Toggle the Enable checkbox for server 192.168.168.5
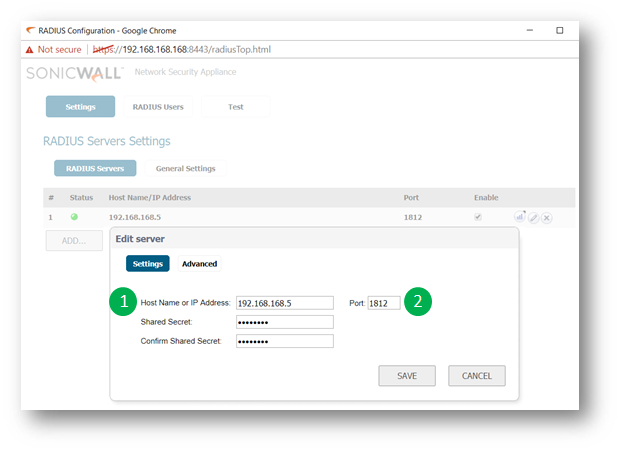 478,217
